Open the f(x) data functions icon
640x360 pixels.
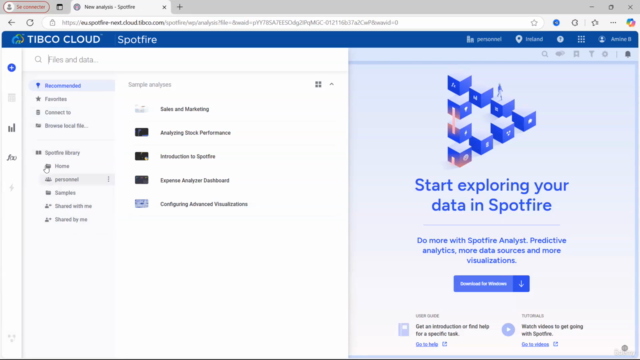click(x=11, y=158)
